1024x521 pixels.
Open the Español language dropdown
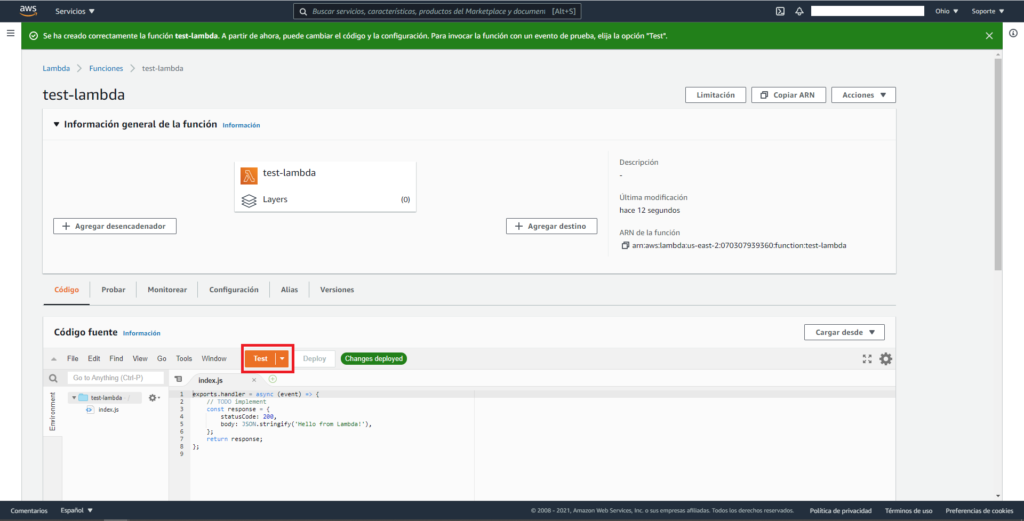click(x=76, y=511)
